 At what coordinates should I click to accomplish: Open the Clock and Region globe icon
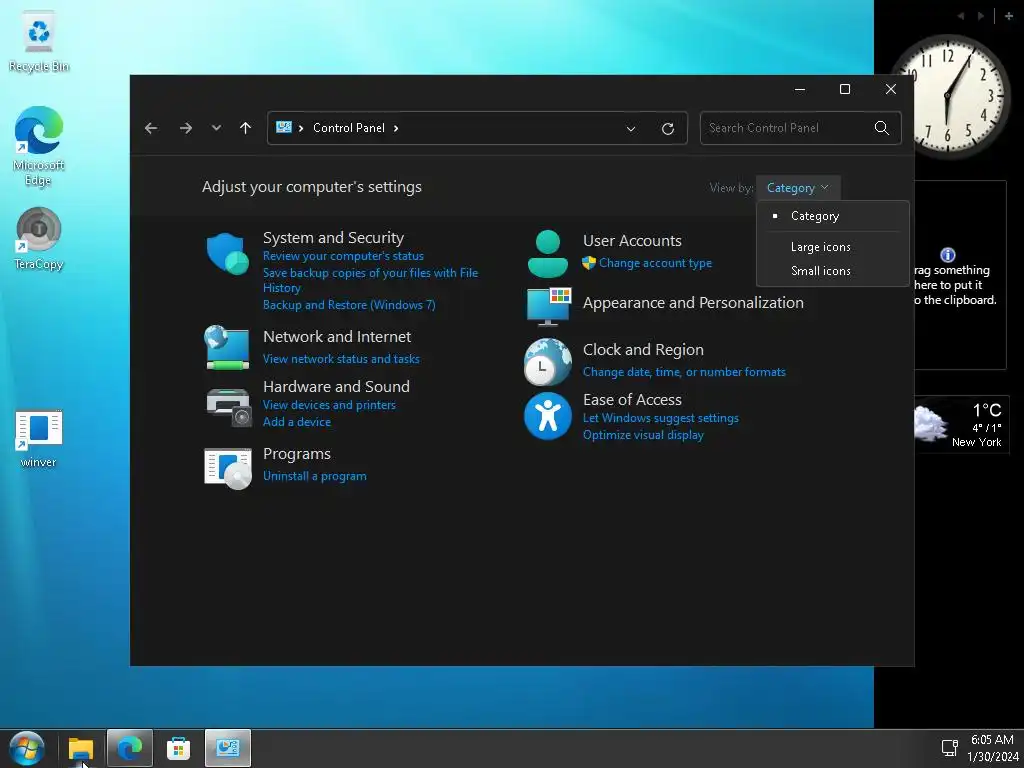pos(547,362)
